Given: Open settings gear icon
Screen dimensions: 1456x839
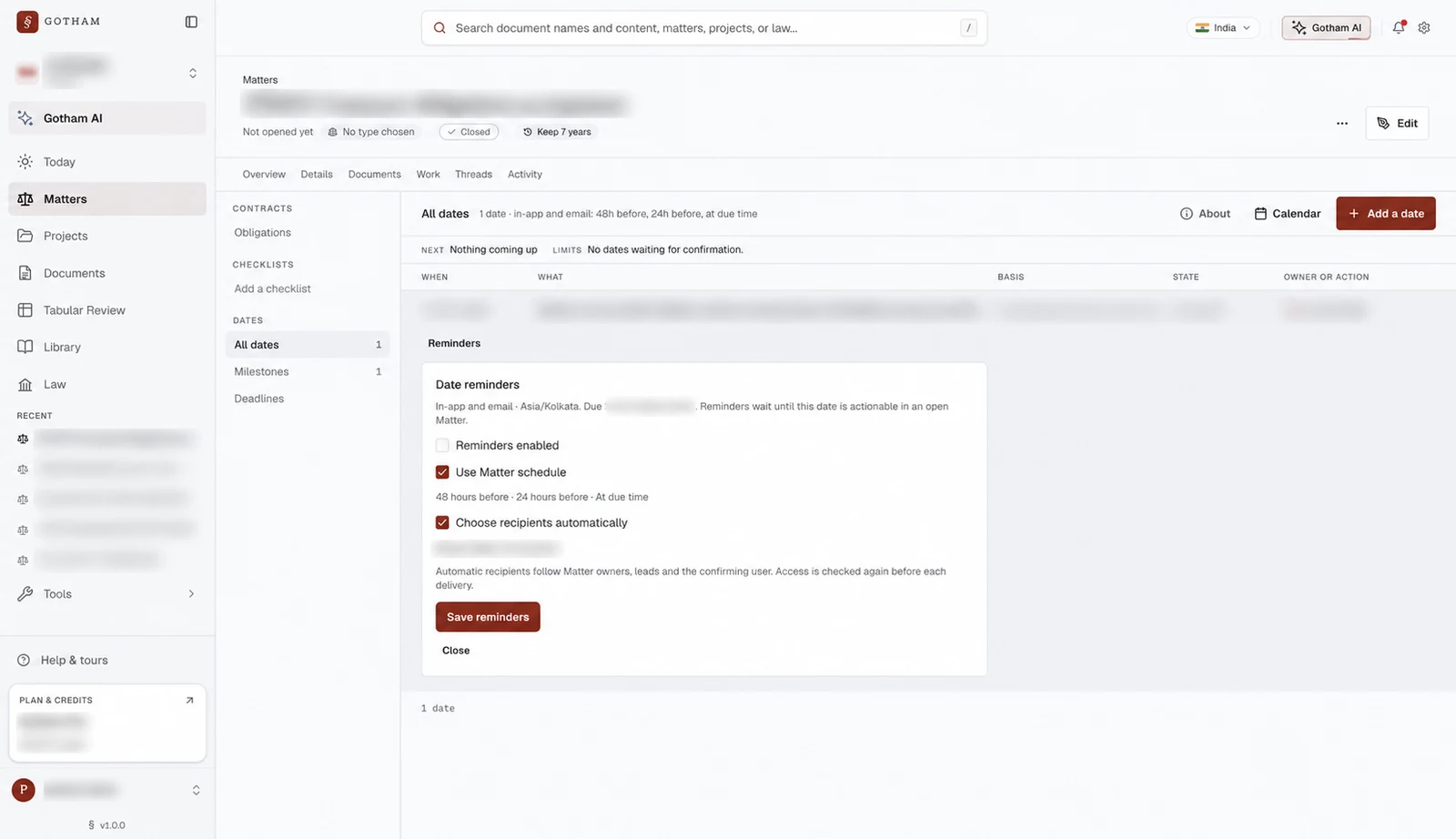Looking at the screenshot, I should tap(1424, 27).
